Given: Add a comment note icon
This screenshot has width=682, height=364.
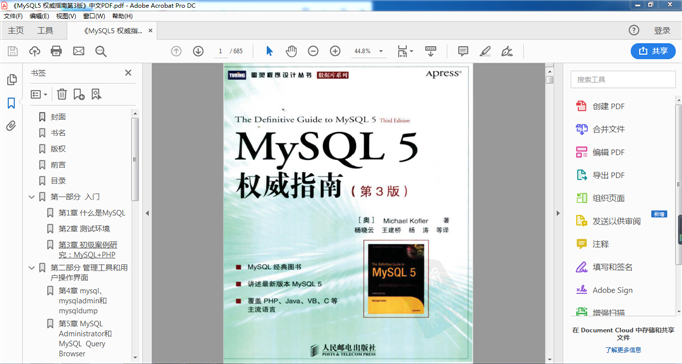Looking at the screenshot, I should tap(463, 51).
